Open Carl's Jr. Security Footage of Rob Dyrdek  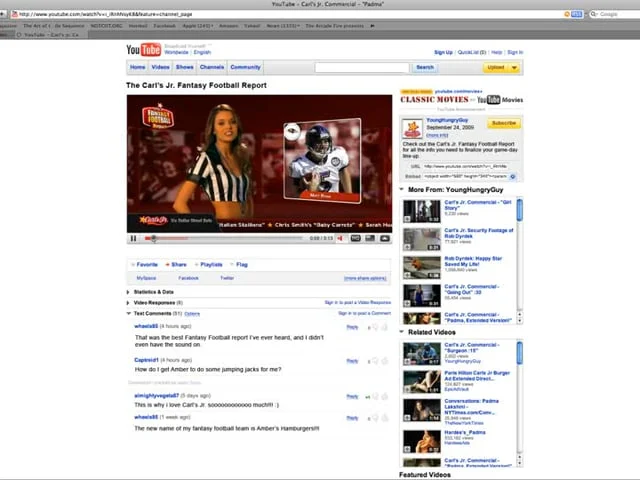click(x=479, y=233)
